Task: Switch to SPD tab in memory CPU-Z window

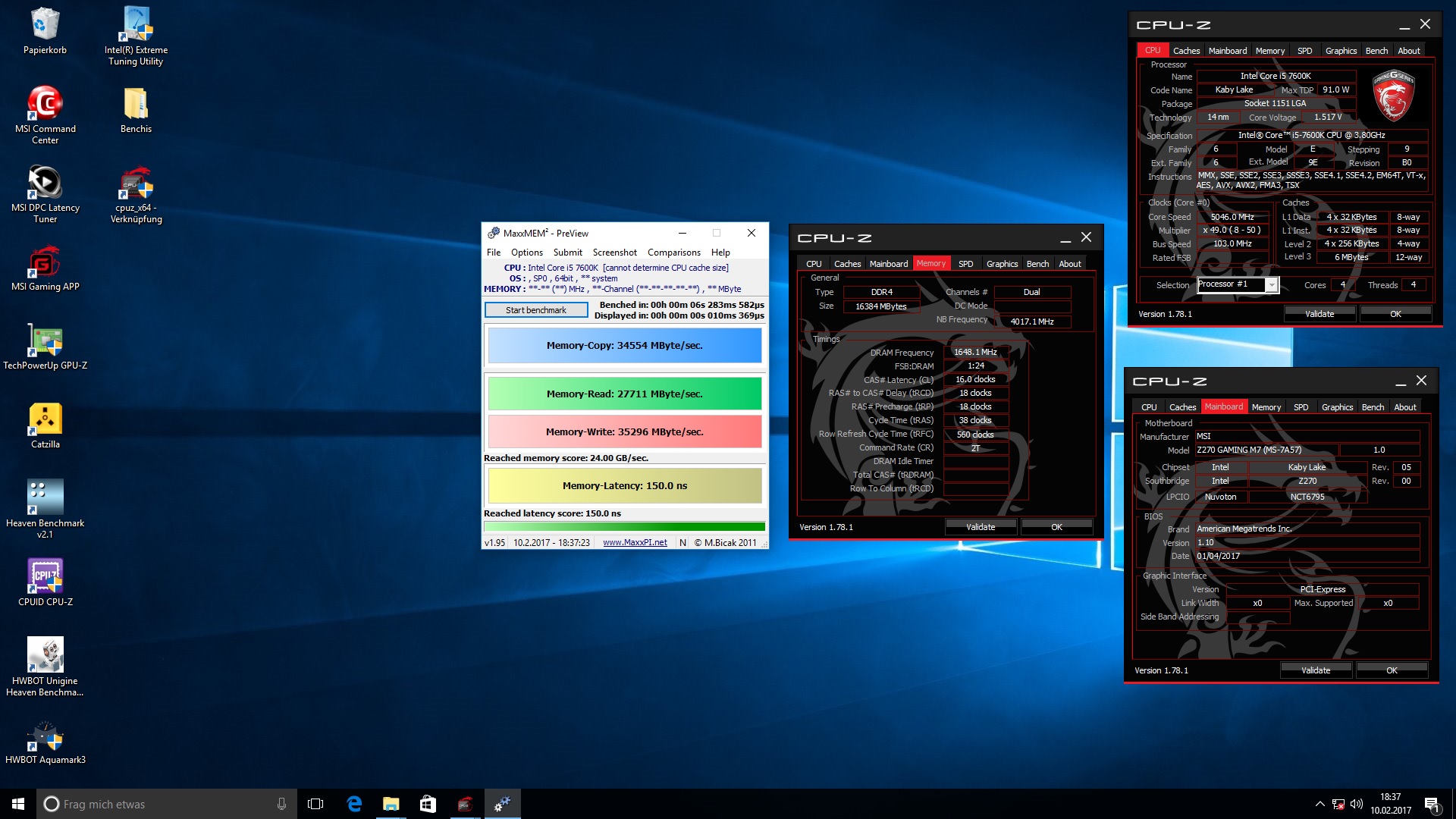Action: 965,264
